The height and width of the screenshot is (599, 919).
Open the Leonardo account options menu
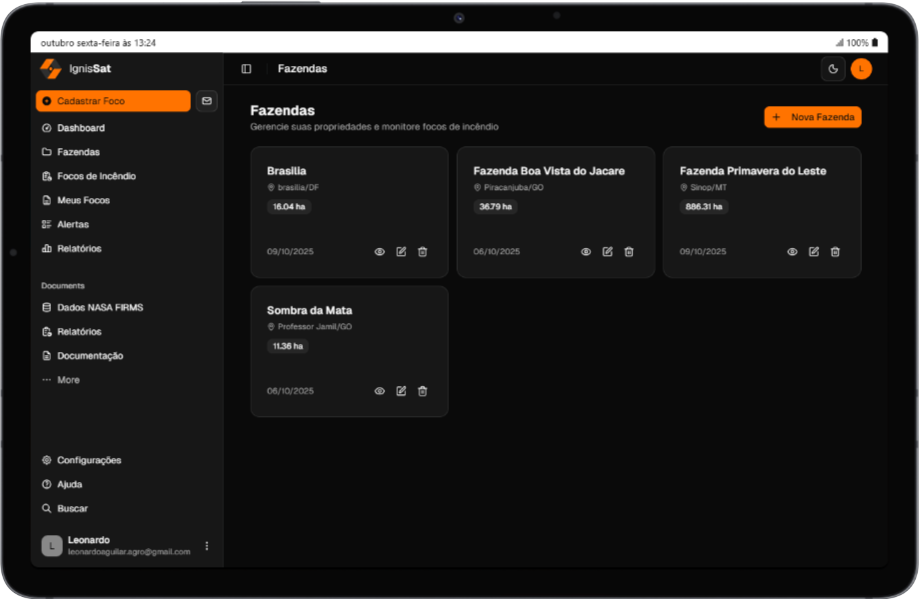207,546
